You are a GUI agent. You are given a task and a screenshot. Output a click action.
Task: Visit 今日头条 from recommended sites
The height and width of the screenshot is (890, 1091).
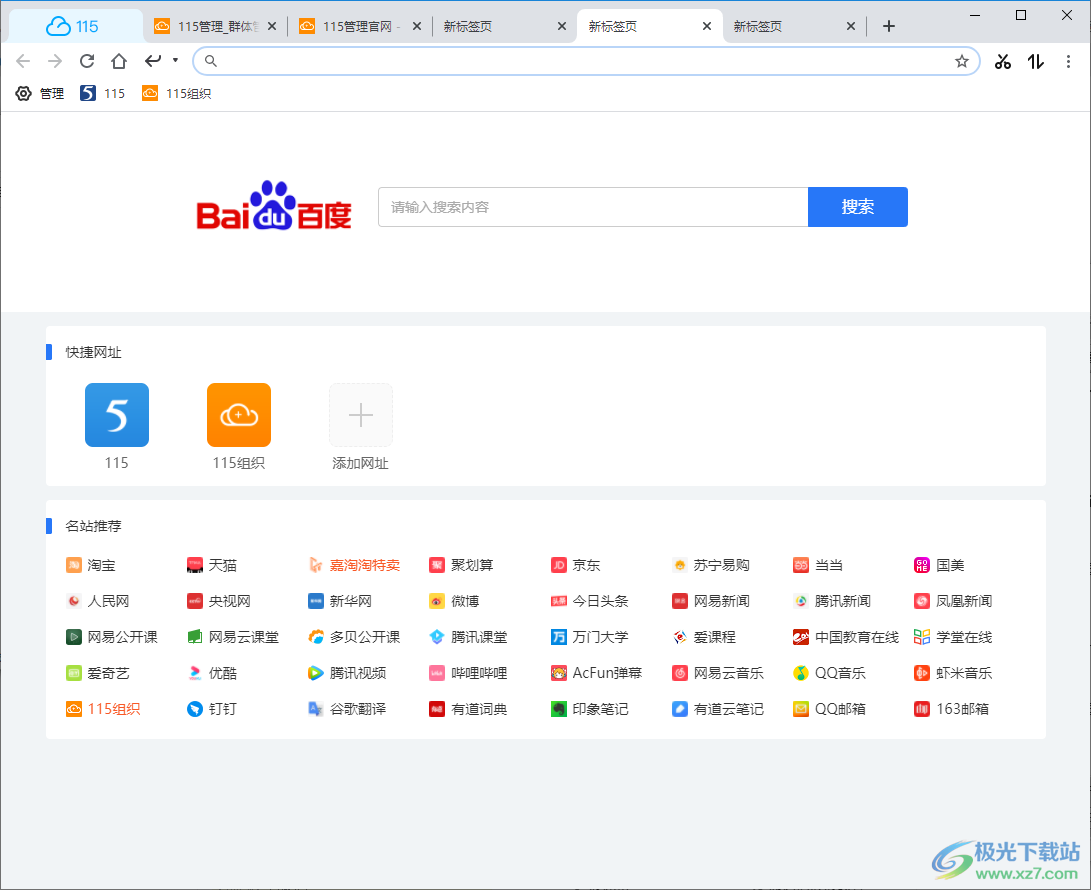(589, 601)
